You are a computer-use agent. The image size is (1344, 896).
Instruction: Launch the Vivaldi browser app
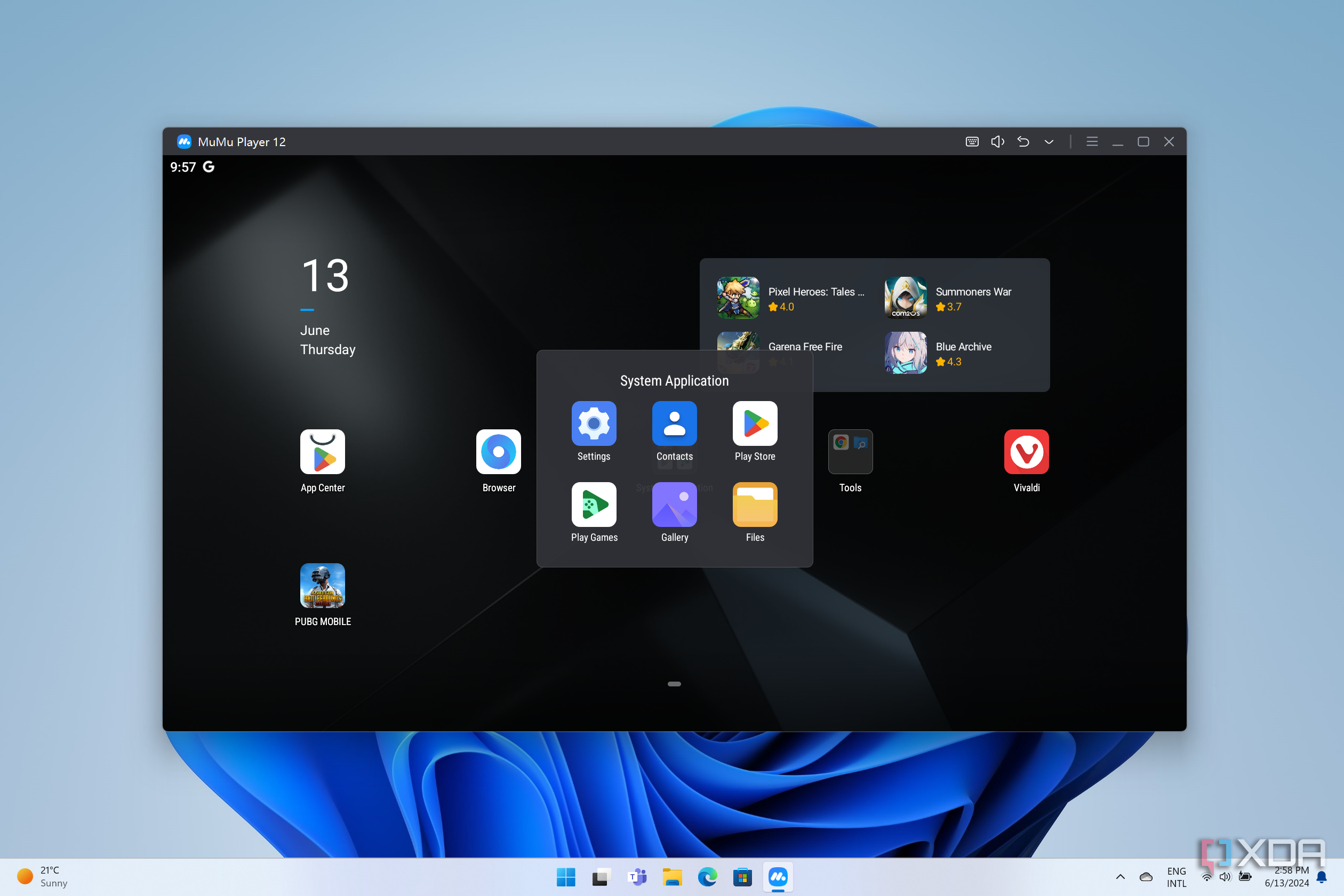click(1026, 451)
